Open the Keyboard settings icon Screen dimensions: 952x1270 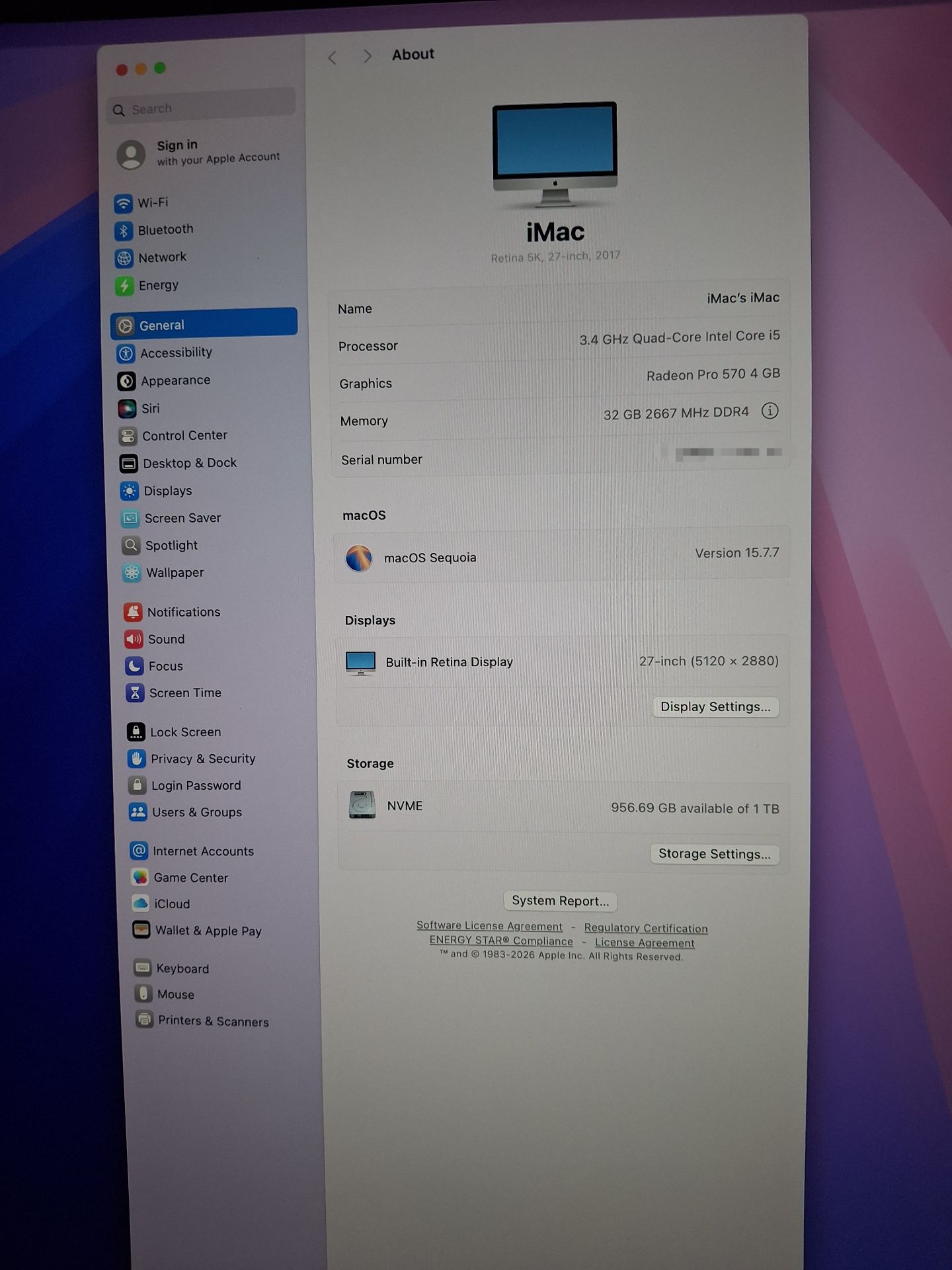point(142,968)
